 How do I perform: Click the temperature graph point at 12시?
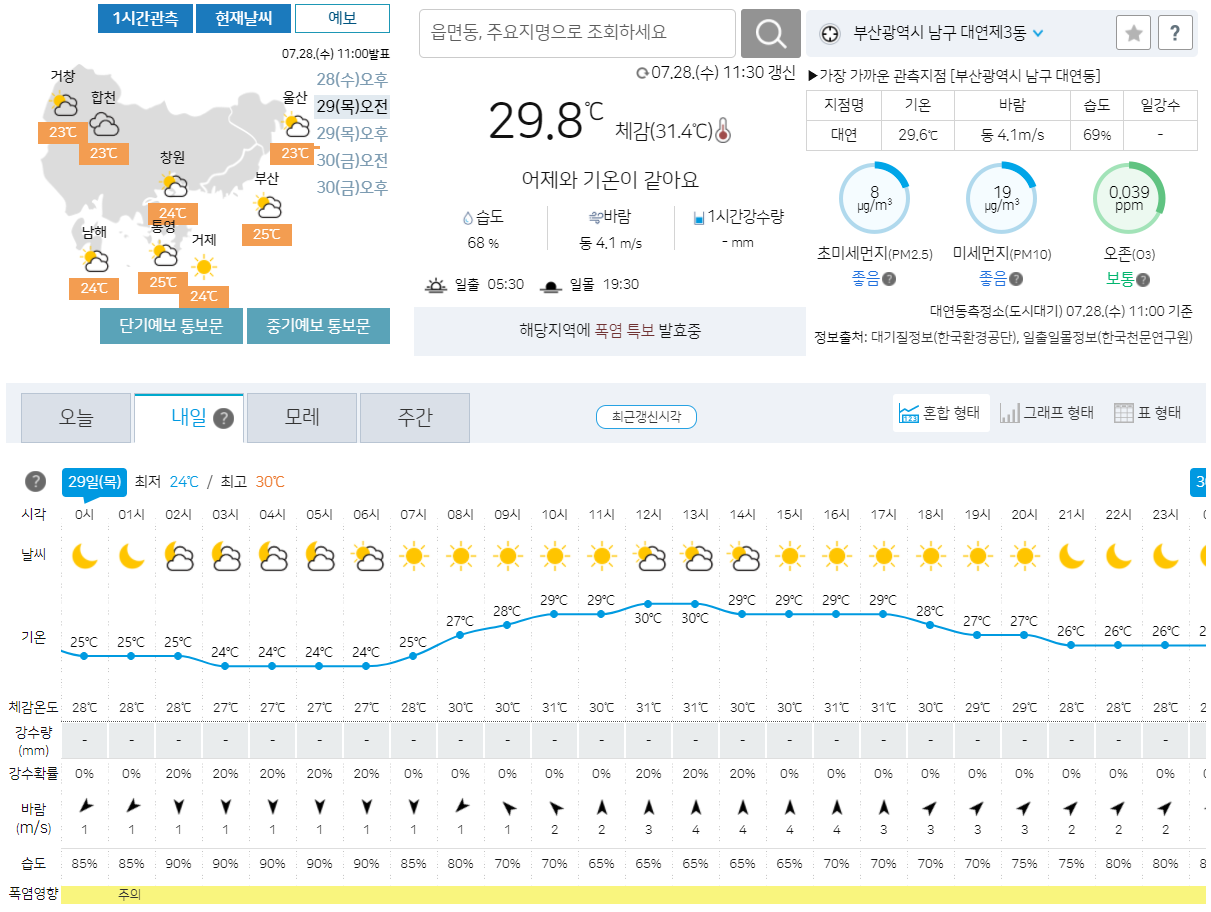[648, 603]
